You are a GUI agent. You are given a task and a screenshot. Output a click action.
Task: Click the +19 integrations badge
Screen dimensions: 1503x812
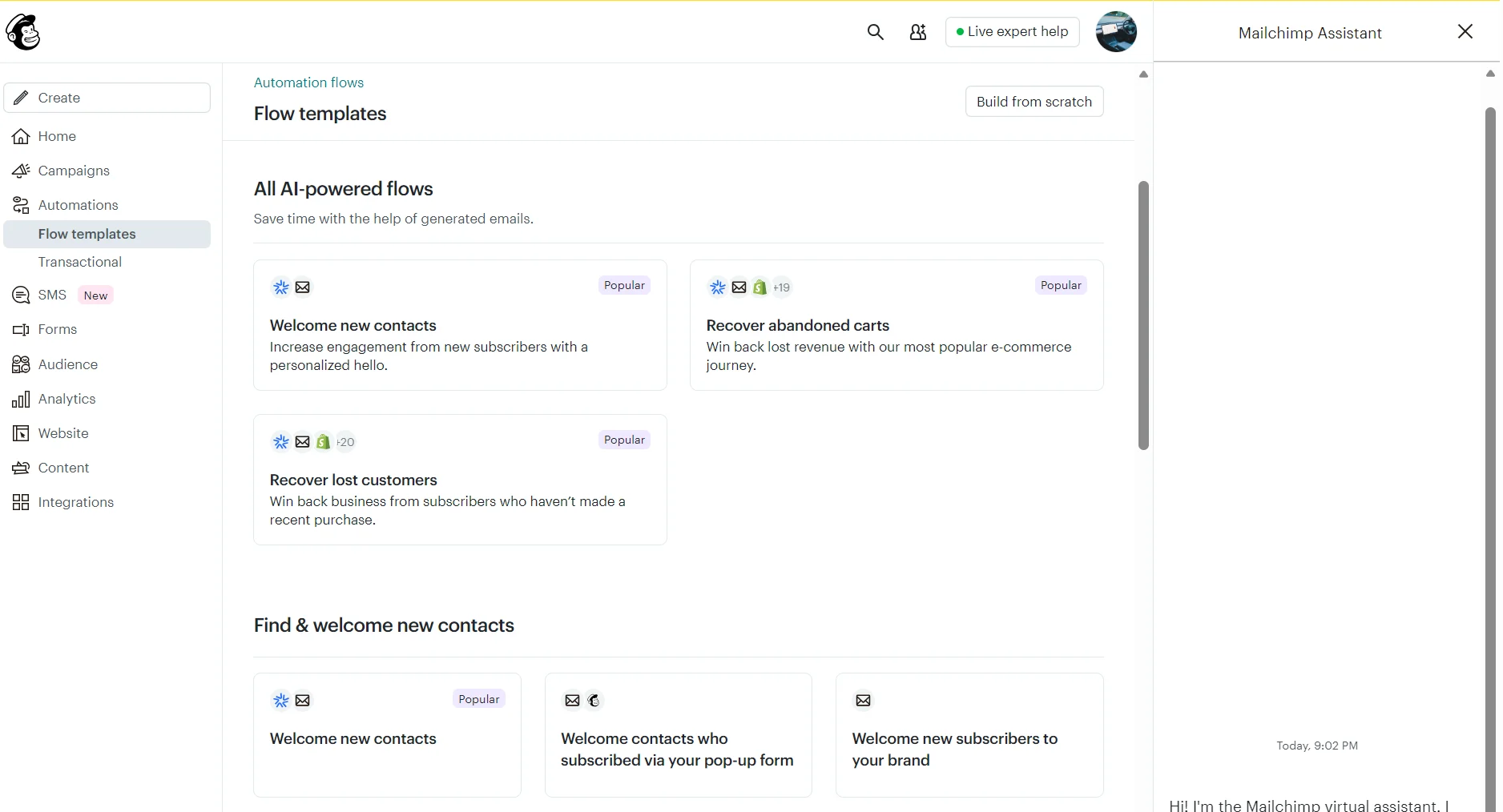tap(782, 287)
